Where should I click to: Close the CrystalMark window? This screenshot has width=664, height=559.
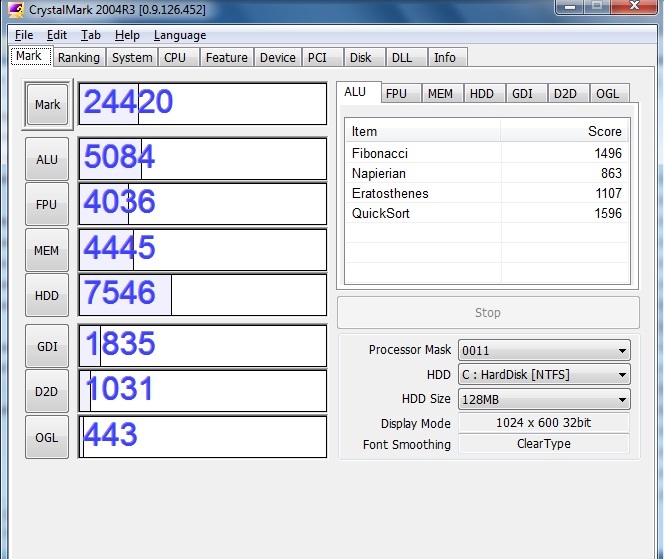[634, 6]
